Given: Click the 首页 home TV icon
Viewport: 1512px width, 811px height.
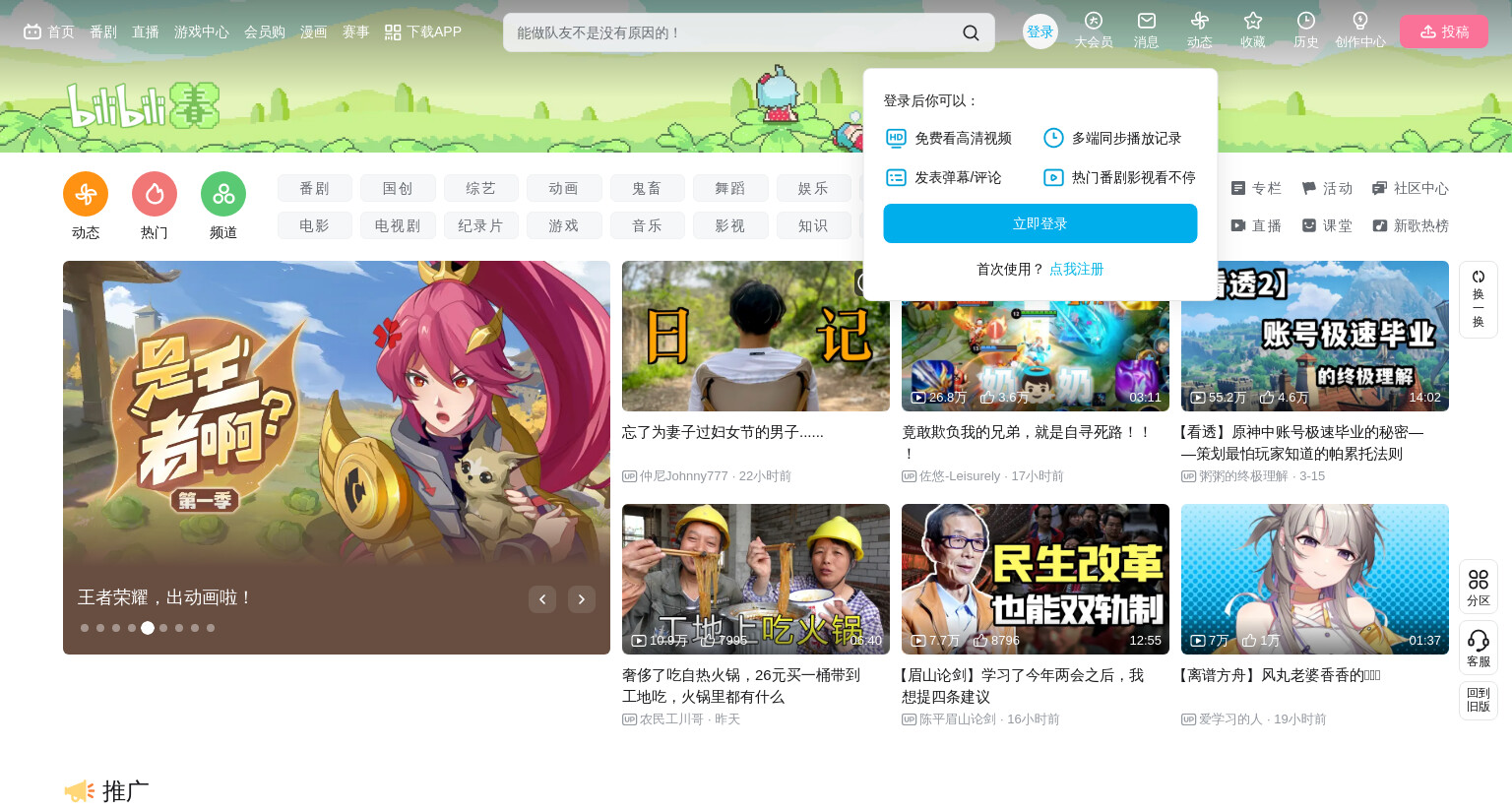Looking at the screenshot, I should pos(32,31).
